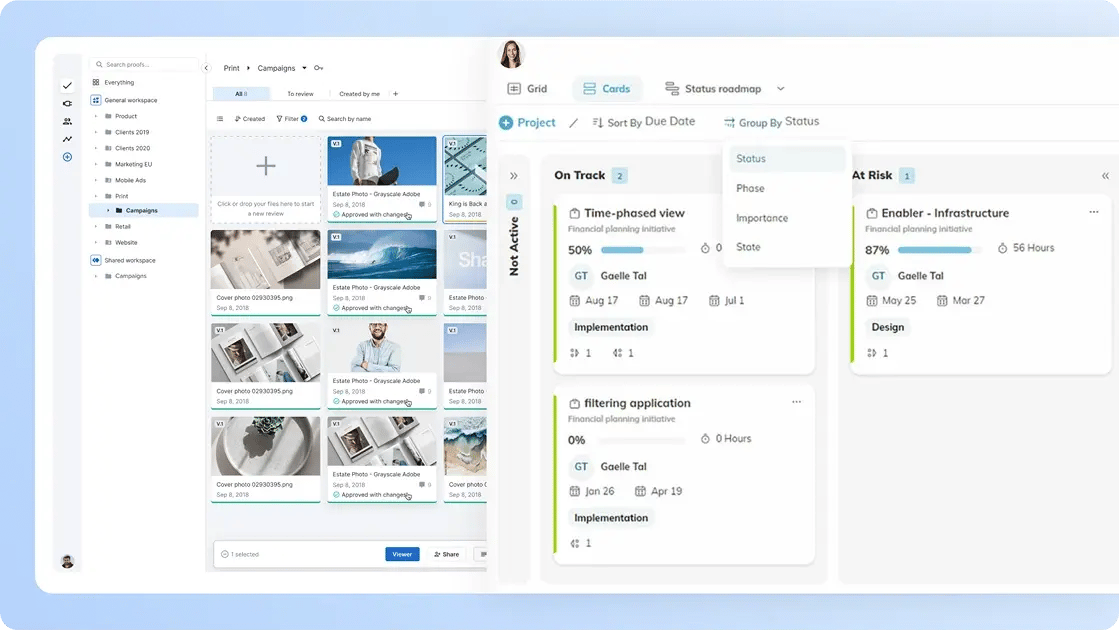Click the blue plus icon next to Project

(506, 123)
